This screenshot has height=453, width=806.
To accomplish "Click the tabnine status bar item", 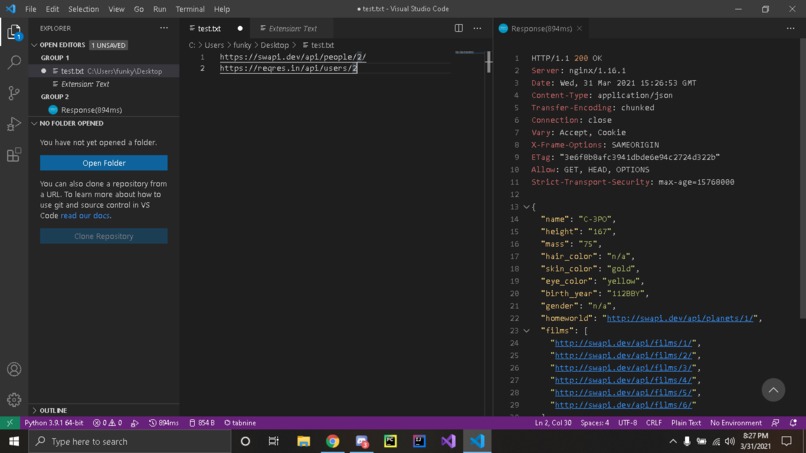I will pos(240,423).
